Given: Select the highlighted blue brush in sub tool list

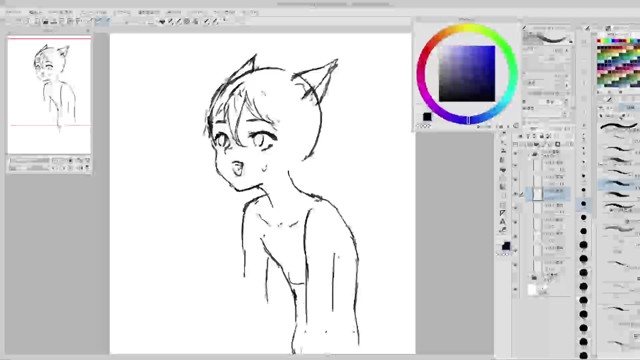Looking at the screenshot, I should pos(618,184).
